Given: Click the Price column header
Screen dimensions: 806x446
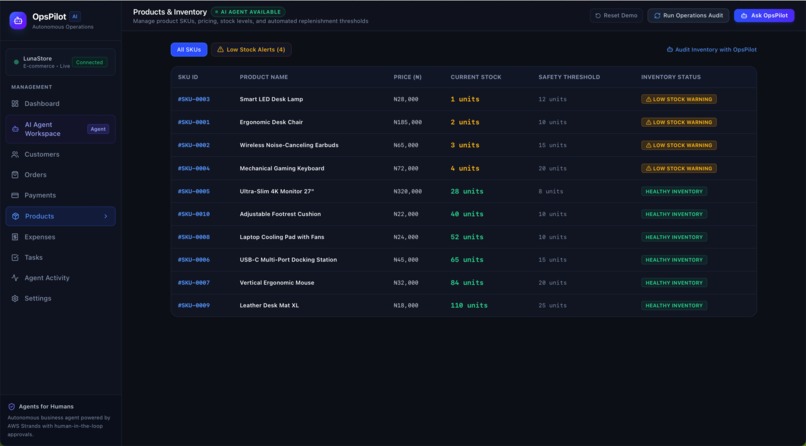Looking at the screenshot, I should click(408, 77).
